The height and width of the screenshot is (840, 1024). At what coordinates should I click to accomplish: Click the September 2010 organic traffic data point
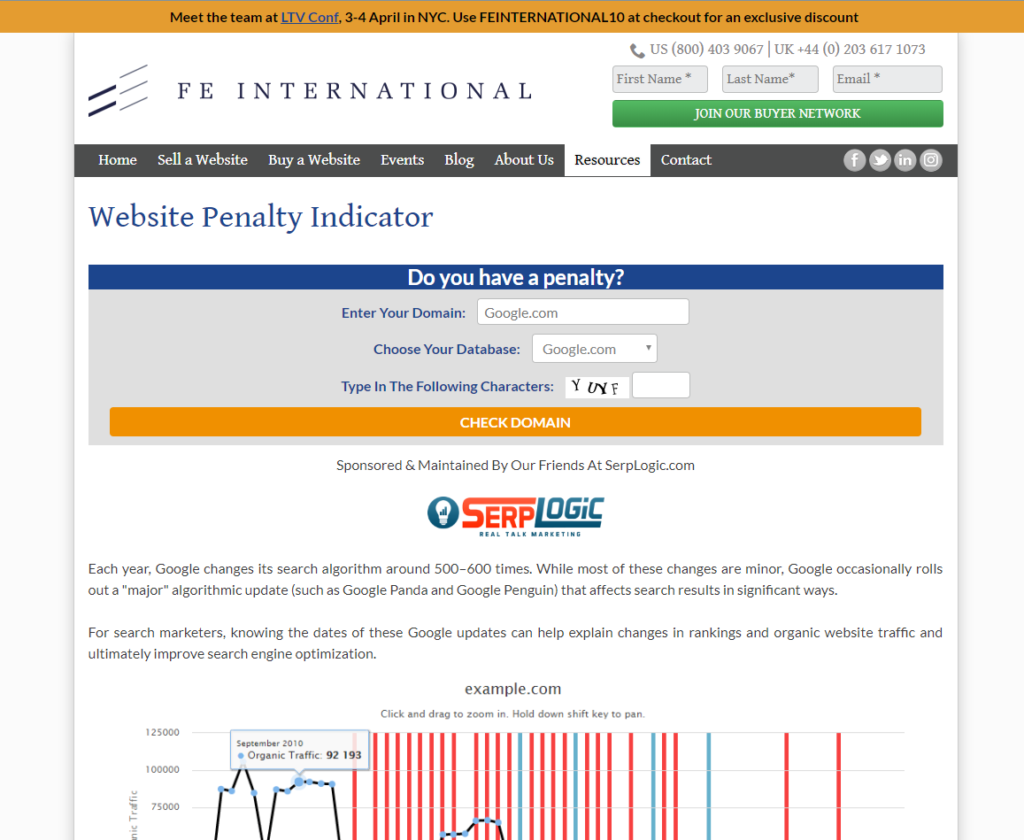(x=299, y=781)
